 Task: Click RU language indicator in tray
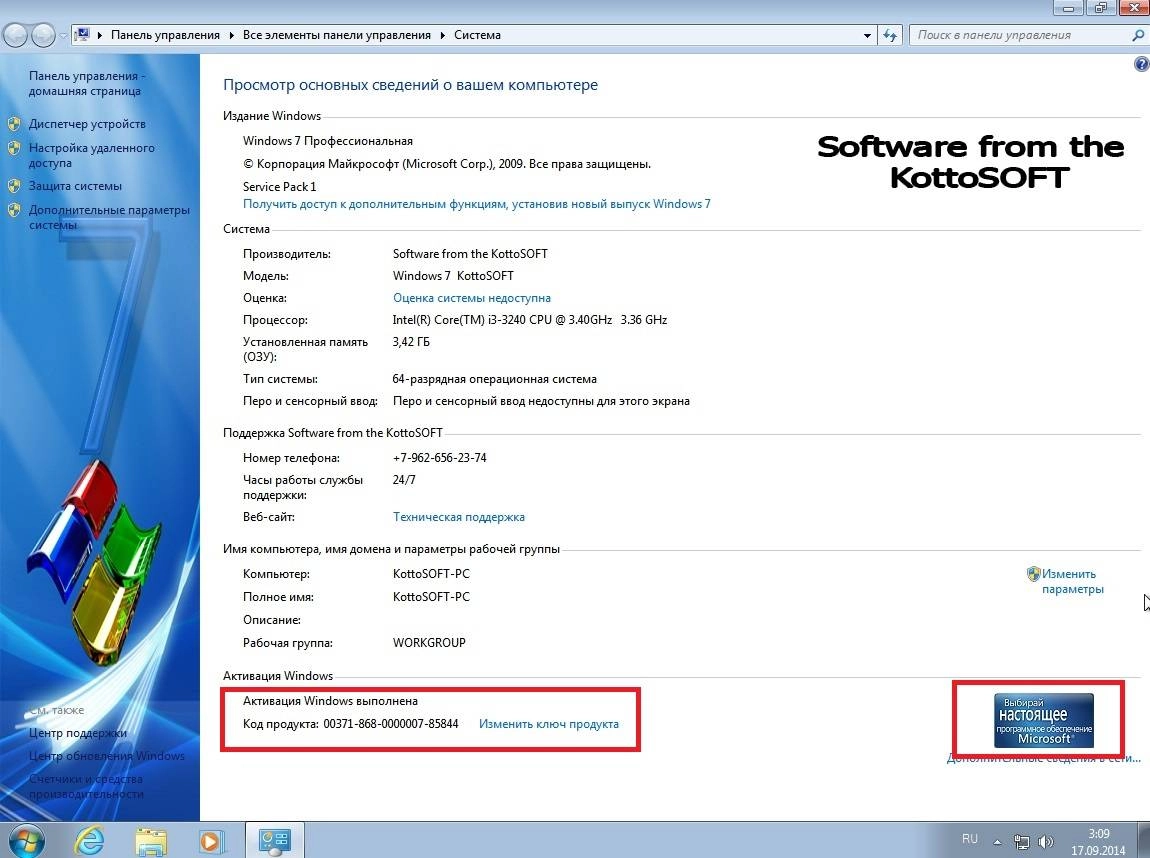(x=970, y=839)
